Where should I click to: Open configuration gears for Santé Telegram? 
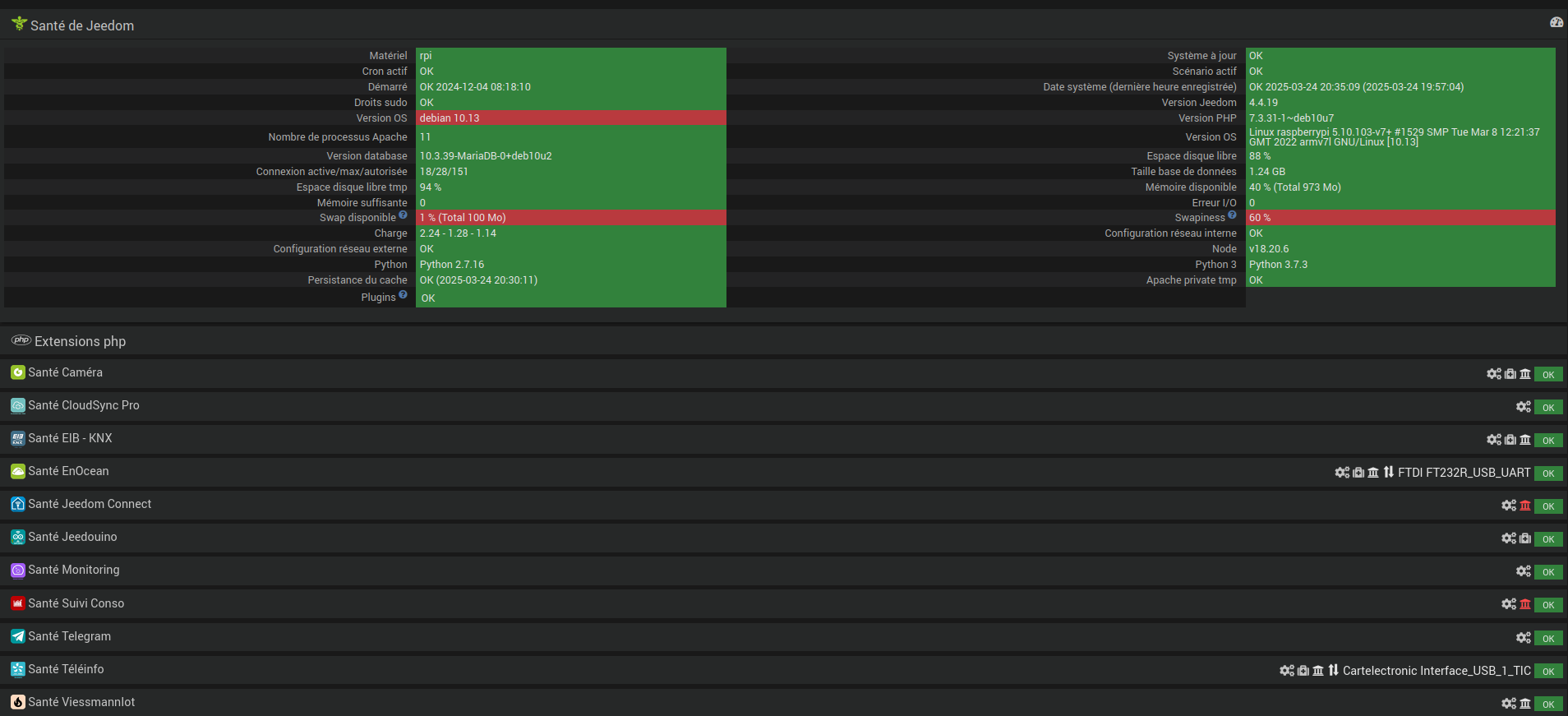(1524, 637)
